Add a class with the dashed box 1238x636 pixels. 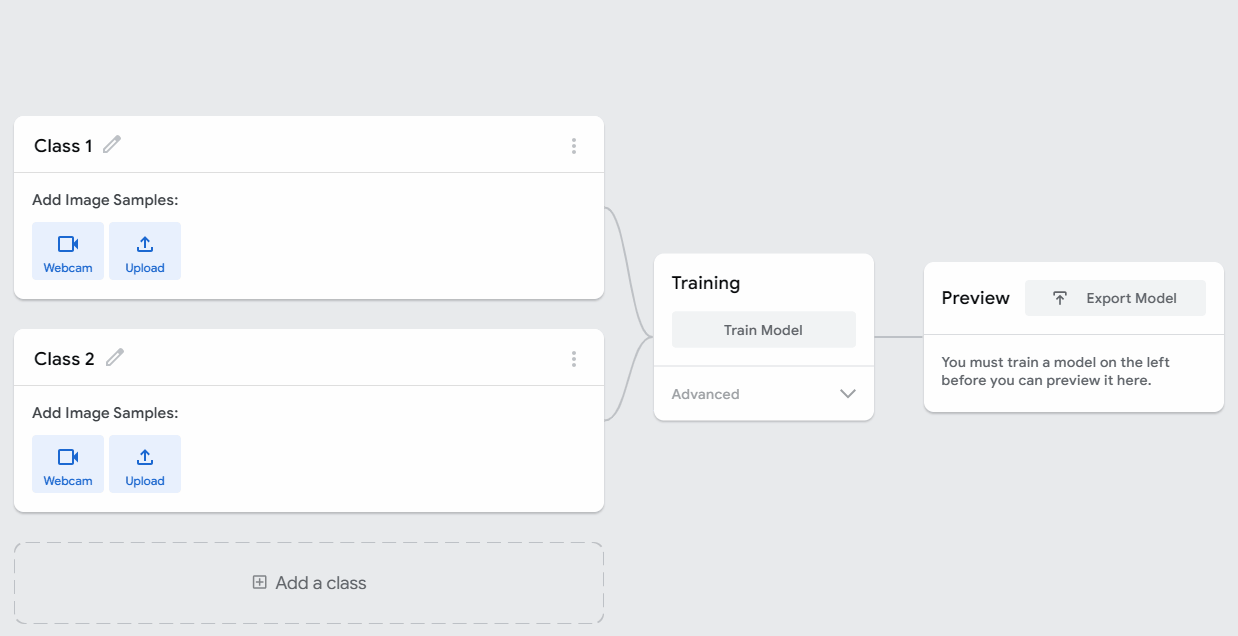tap(309, 583)
